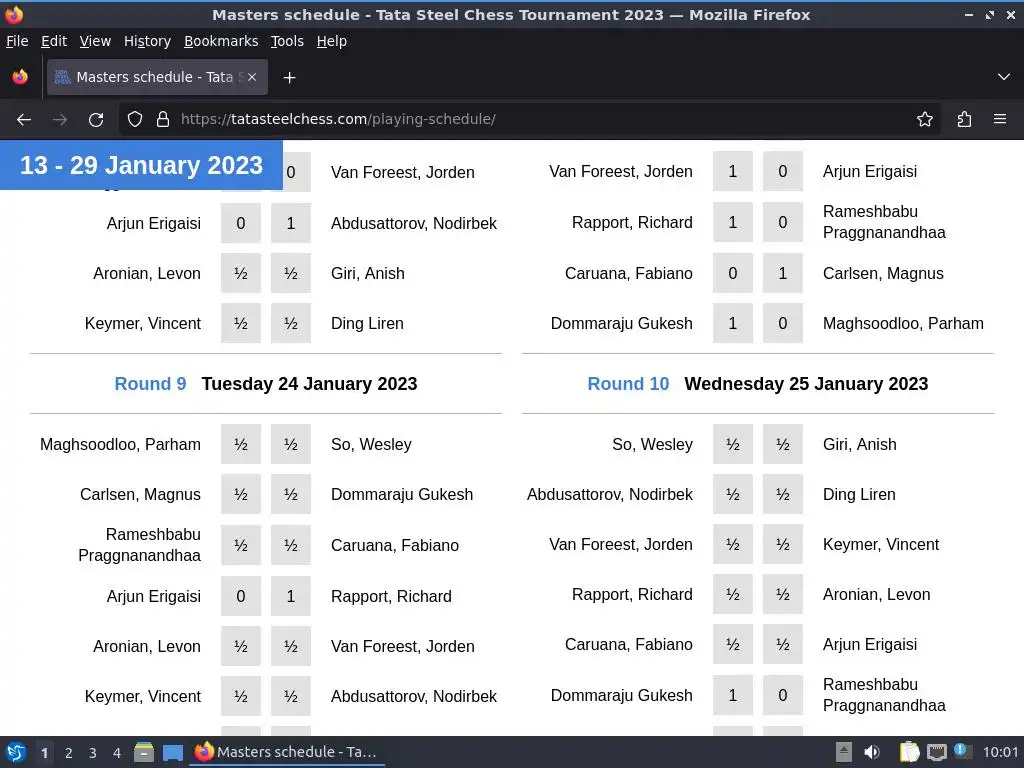Open the Edit menu
The width and height of the screenshot is (1024, 768).
(54, 41)
